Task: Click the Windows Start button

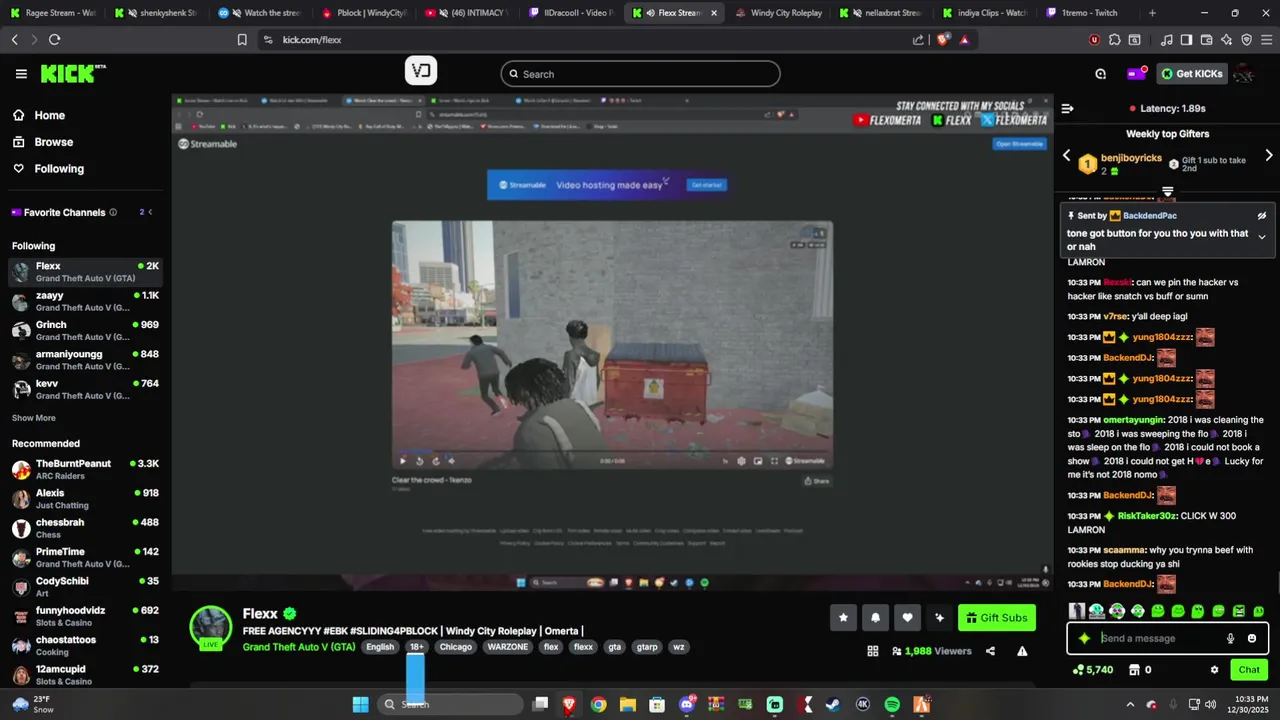Action: coord(360,704)
